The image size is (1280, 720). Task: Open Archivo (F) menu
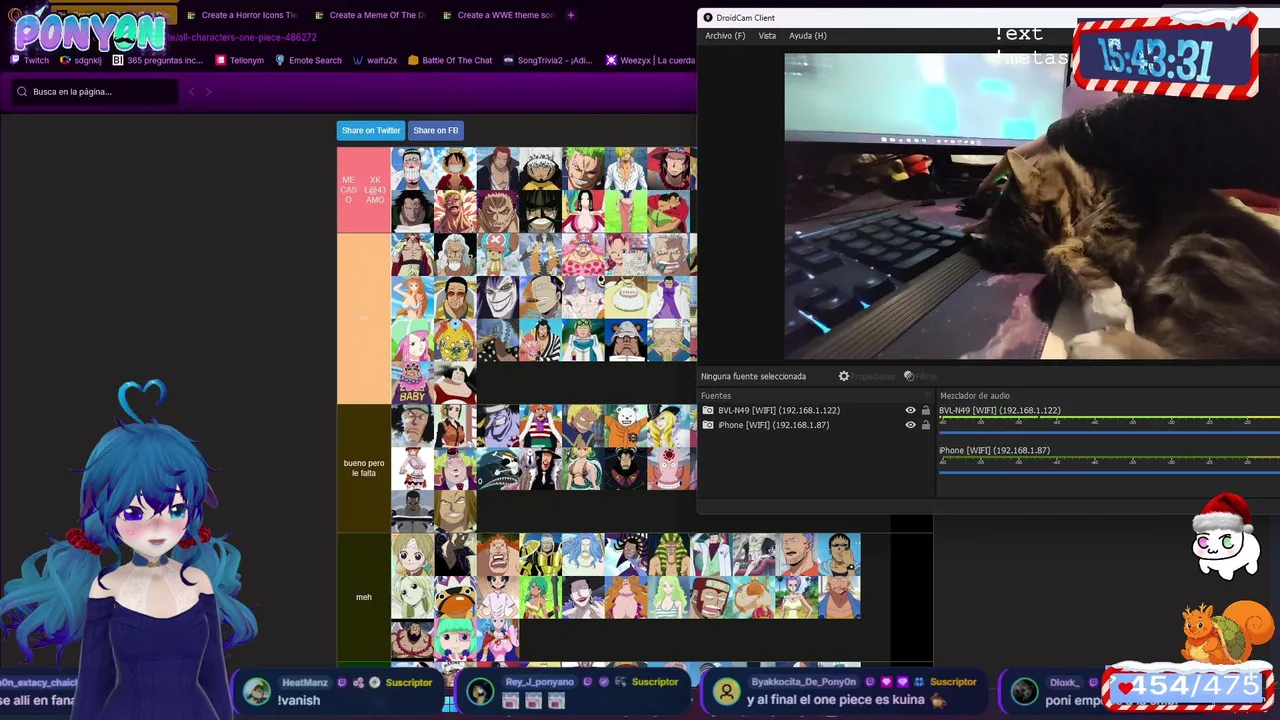(725, 36)
